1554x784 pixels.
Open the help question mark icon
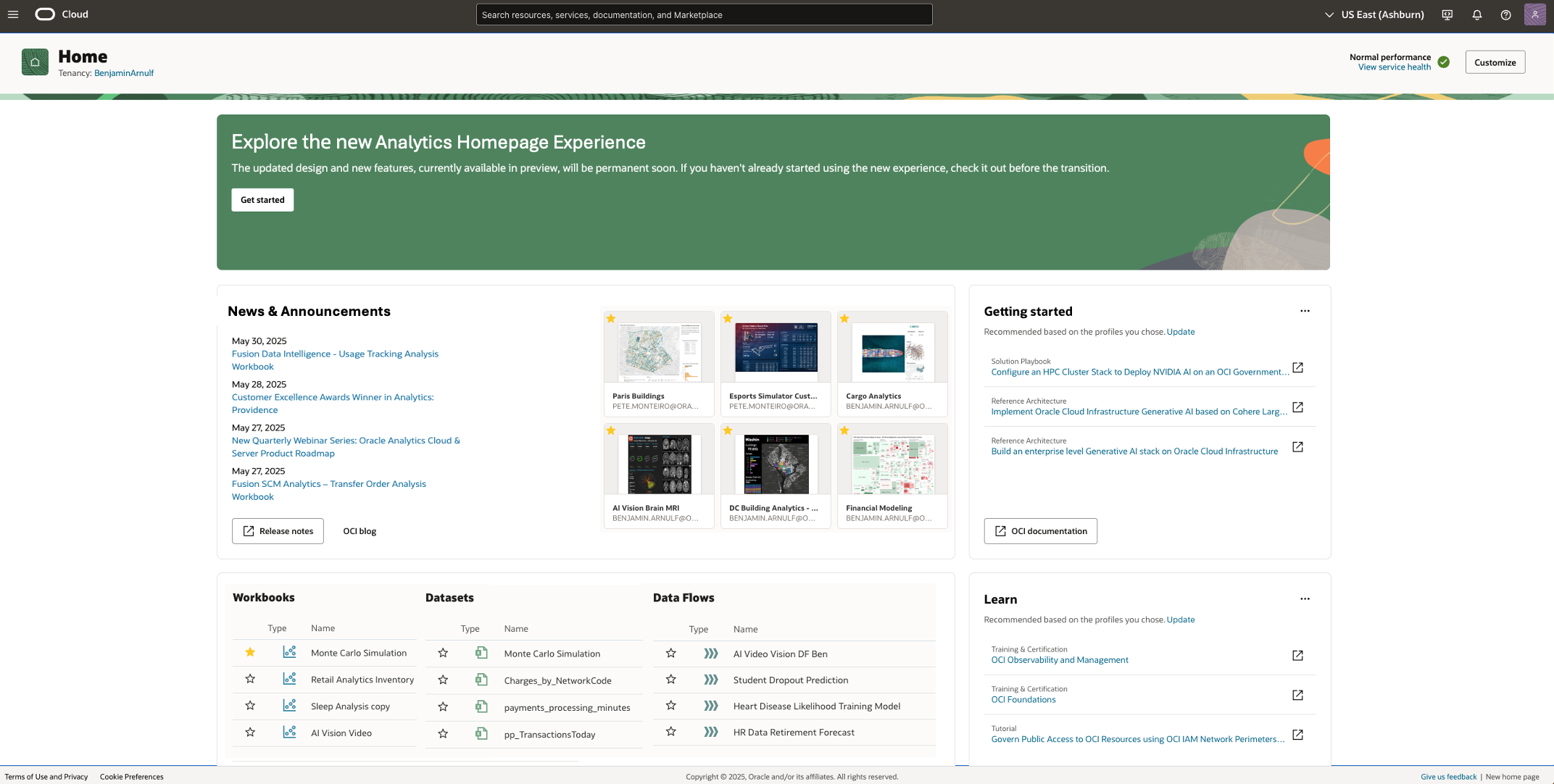[x=1505, y=14]
